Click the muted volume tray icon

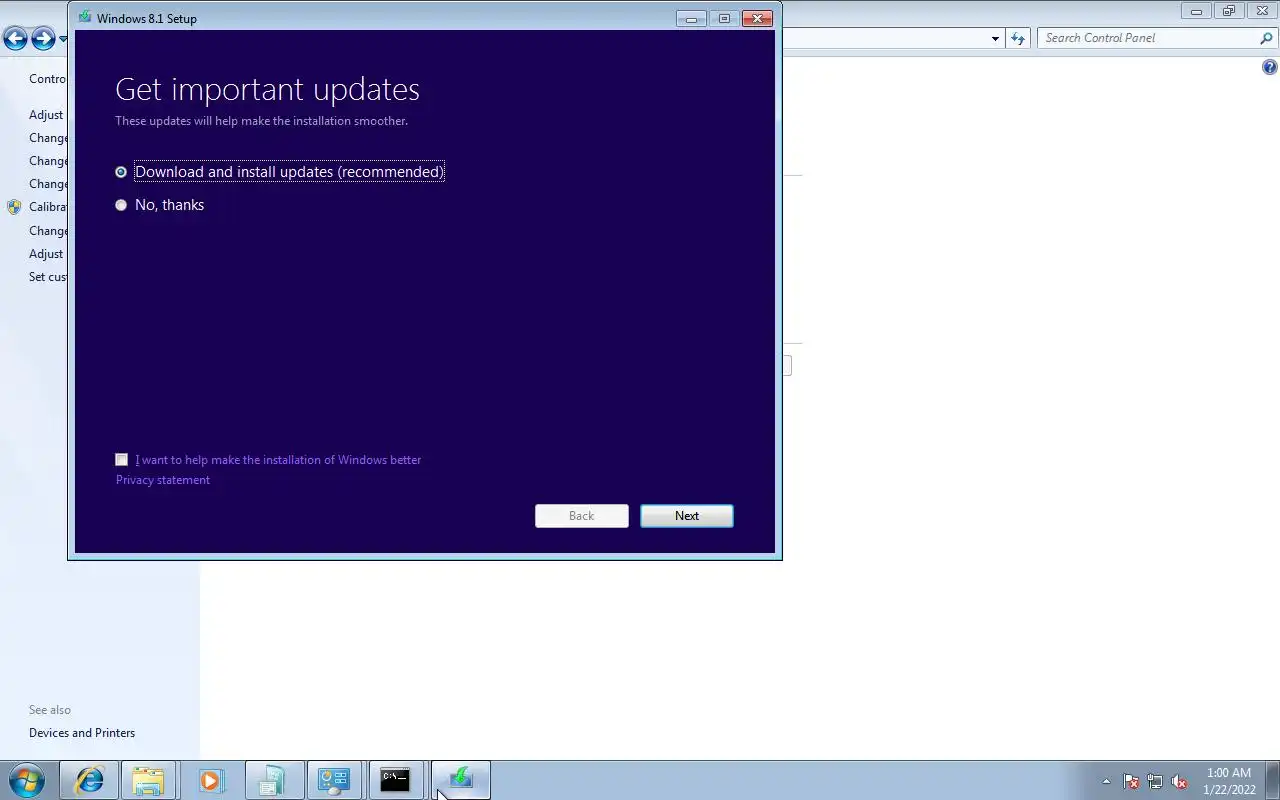[1179, 782]
